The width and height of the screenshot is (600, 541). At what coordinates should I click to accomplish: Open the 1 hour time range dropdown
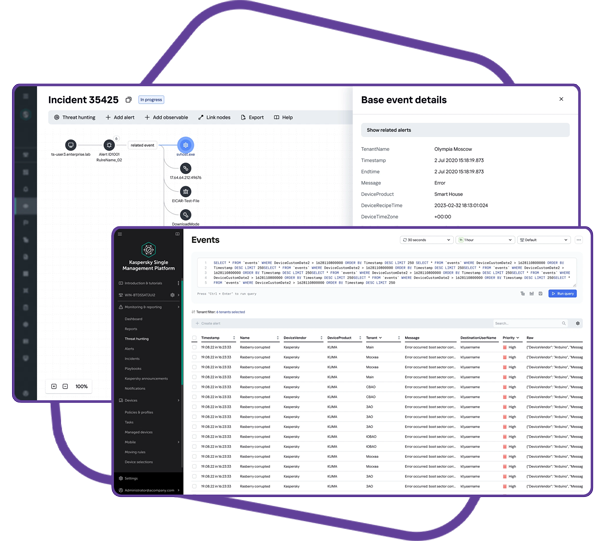pyautogui.click(x=484, y=240)
